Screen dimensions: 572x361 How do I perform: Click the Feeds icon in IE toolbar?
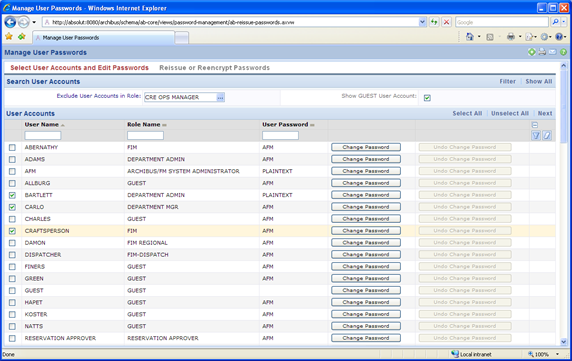coord(490,37)
